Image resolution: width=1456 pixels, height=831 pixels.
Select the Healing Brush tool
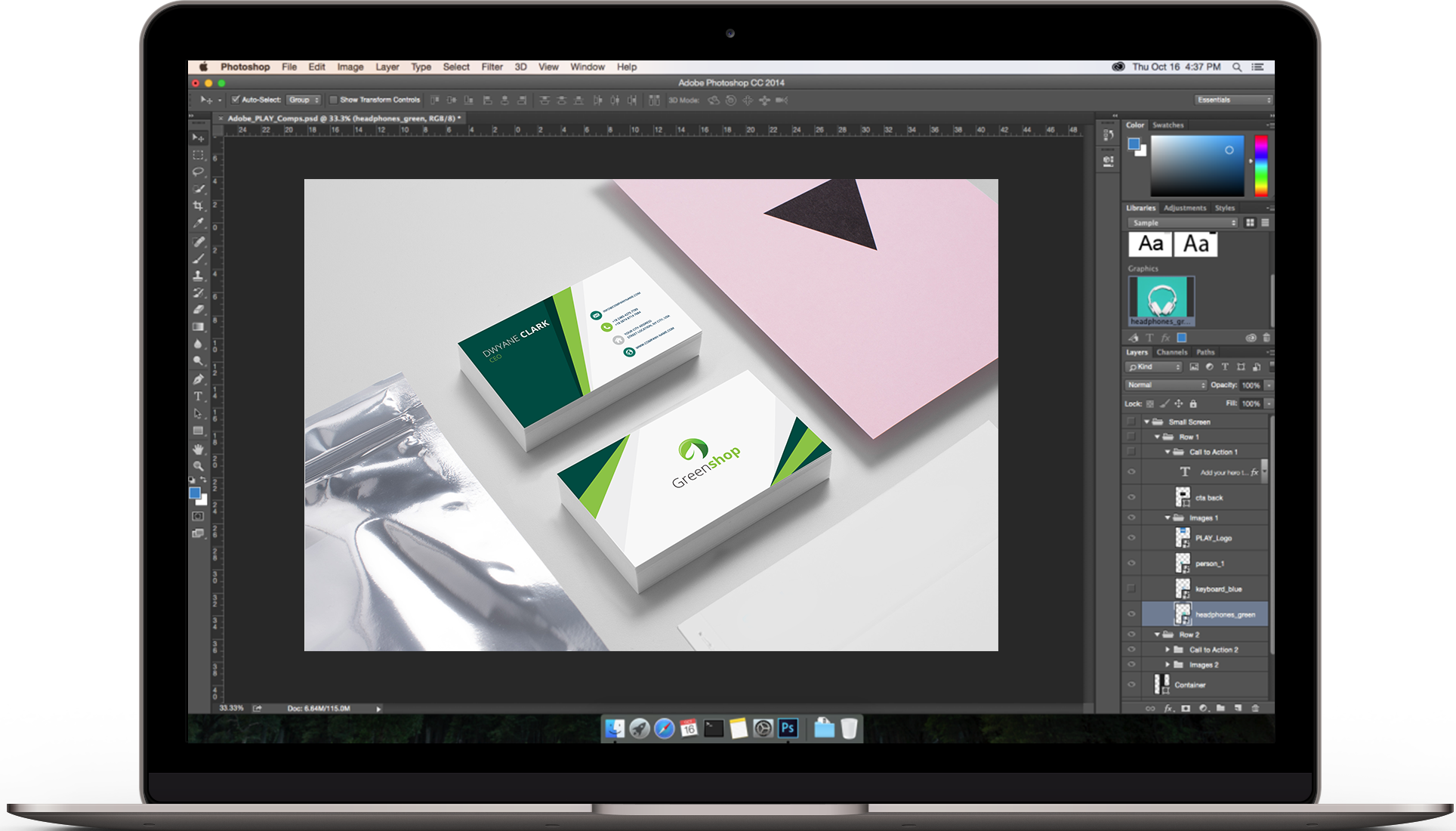click(198, 242)
